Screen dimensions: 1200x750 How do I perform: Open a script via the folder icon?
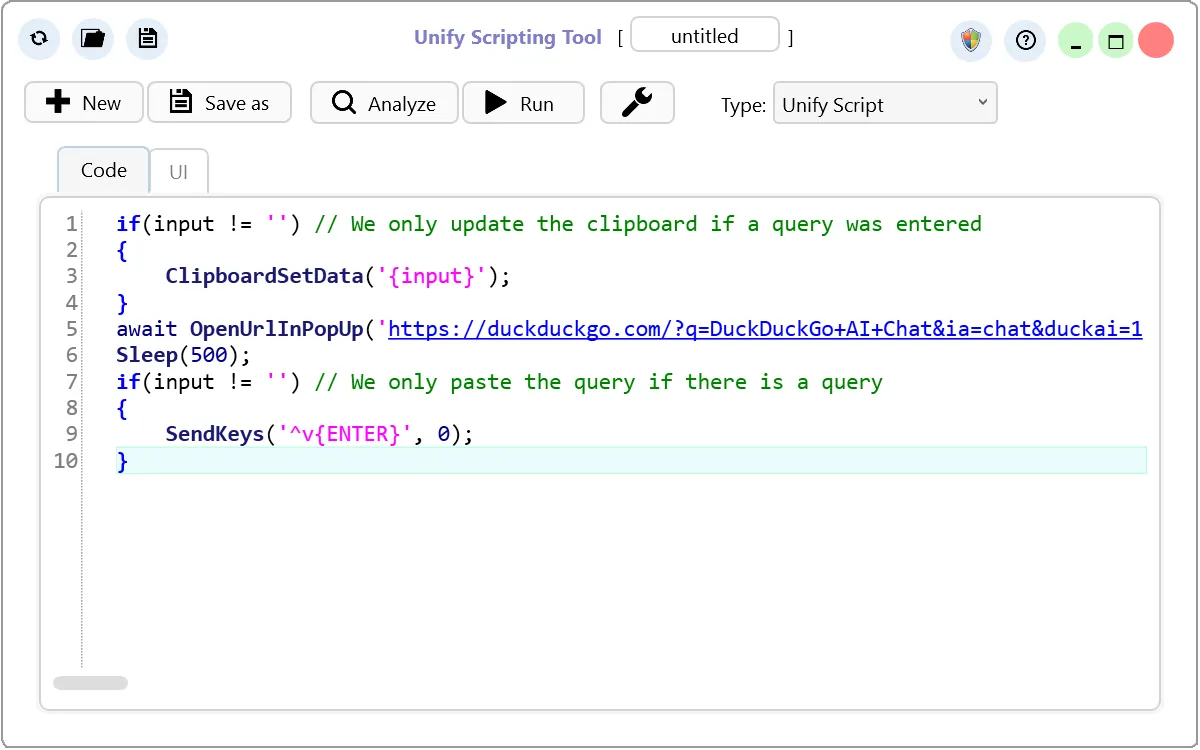coord(93,39)
